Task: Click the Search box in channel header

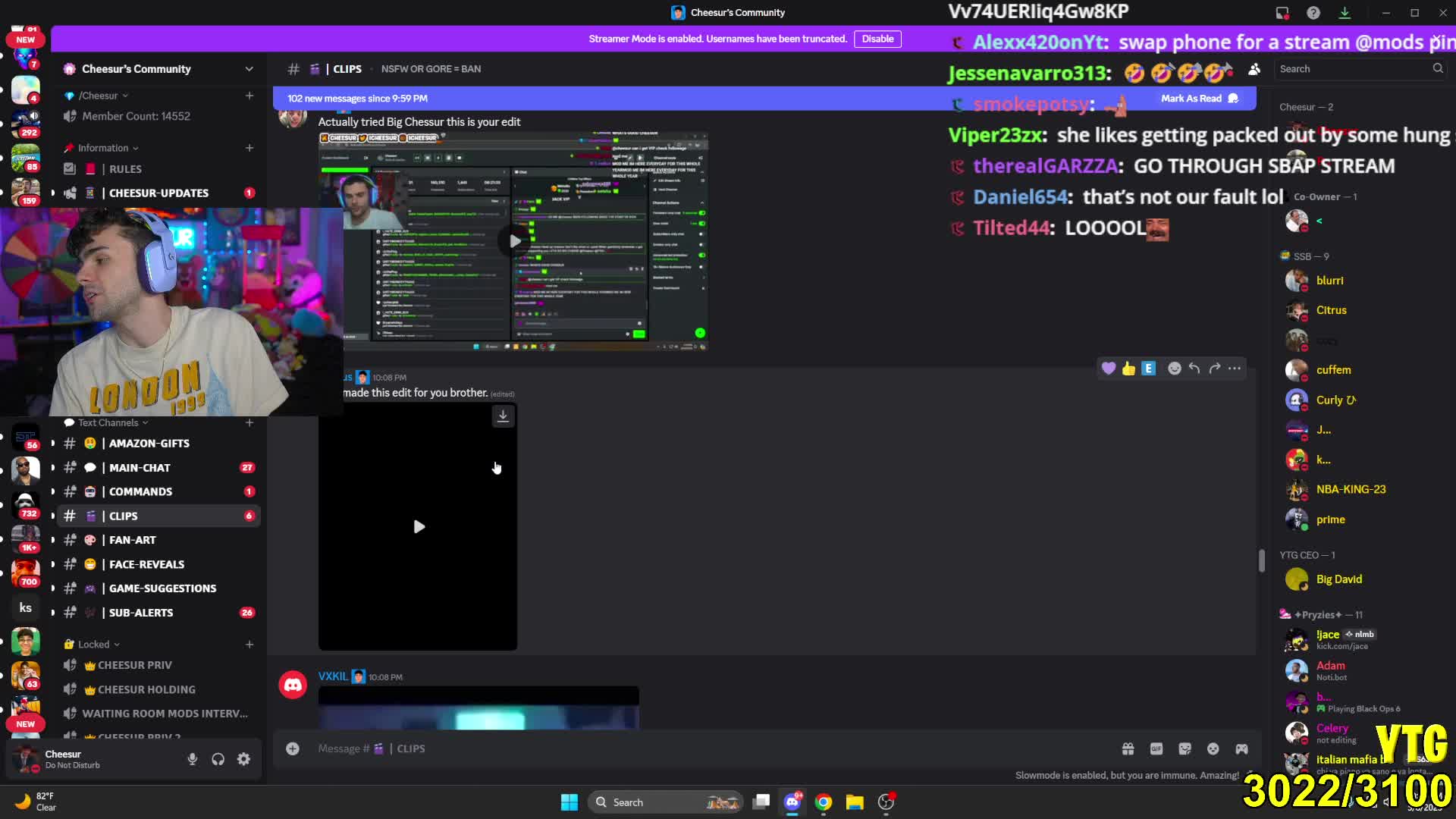Action: pyautogui.click(x=1361, y=69)
